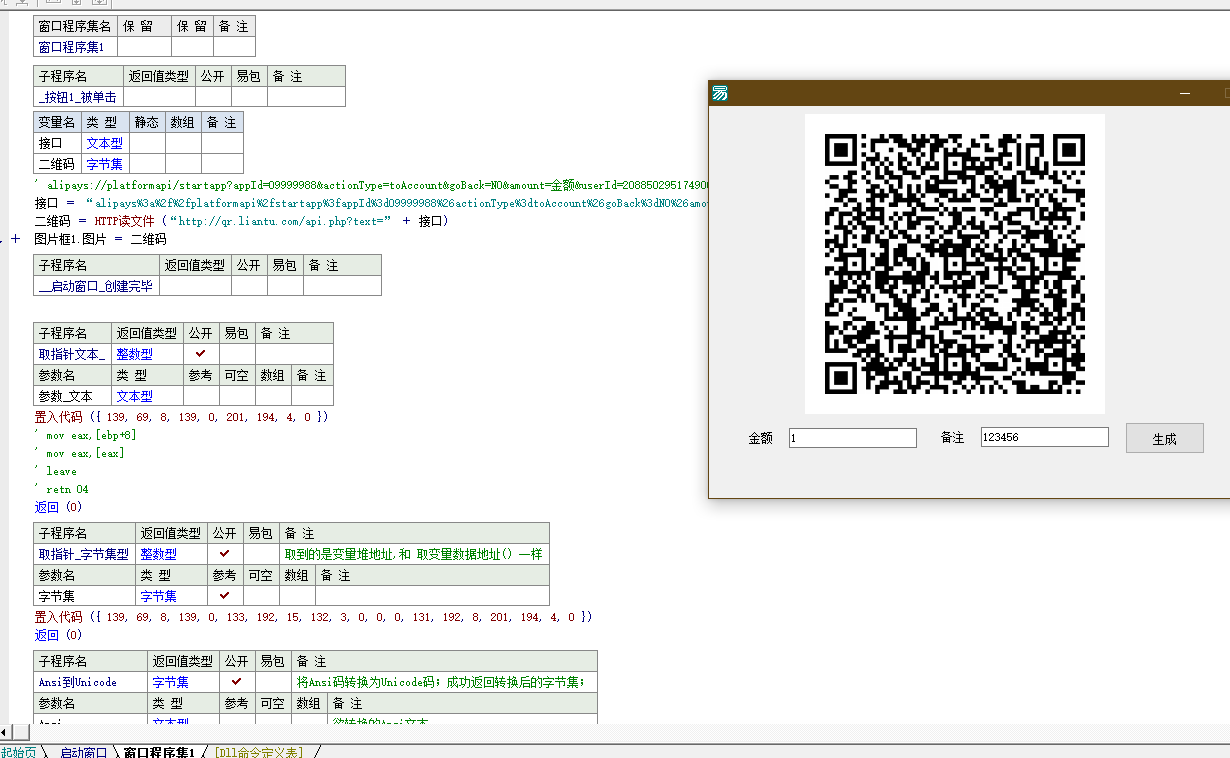The image size is (1230, 758).
Task: Click the 文本型 type of 接口 variable
Action: click(x=104, y=143)
